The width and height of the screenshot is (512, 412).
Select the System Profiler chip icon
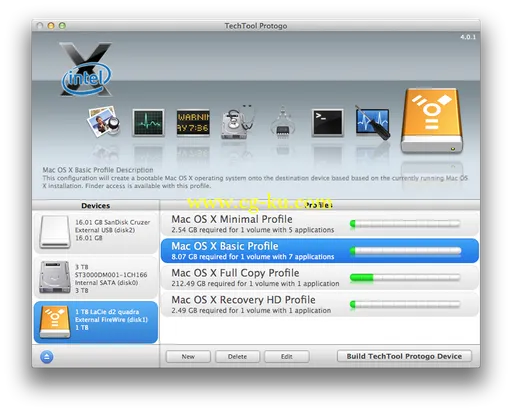click(283, 122)
